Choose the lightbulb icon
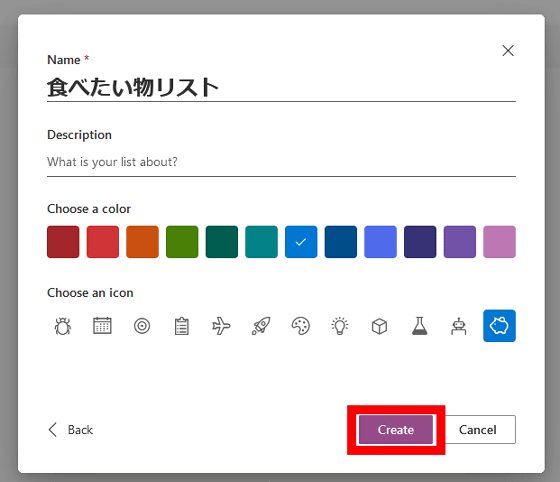 (340, 326)
